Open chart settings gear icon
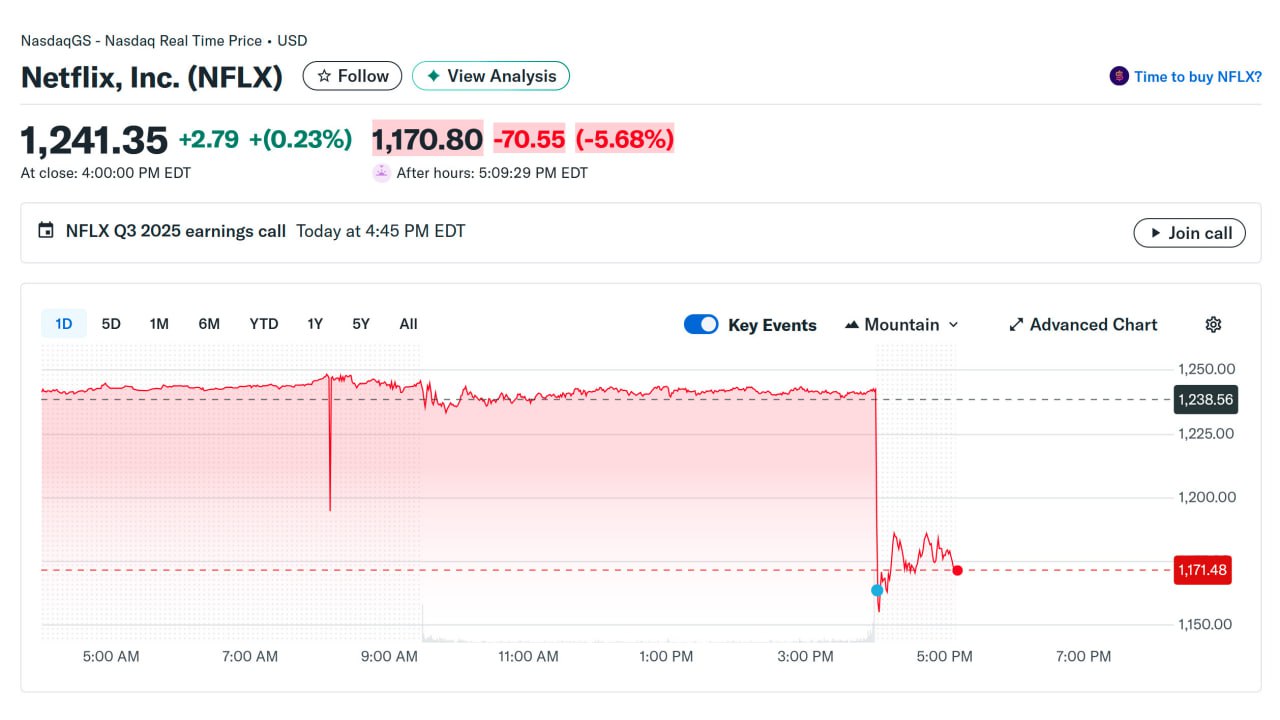1280x720 pixels. point(1213,324)
